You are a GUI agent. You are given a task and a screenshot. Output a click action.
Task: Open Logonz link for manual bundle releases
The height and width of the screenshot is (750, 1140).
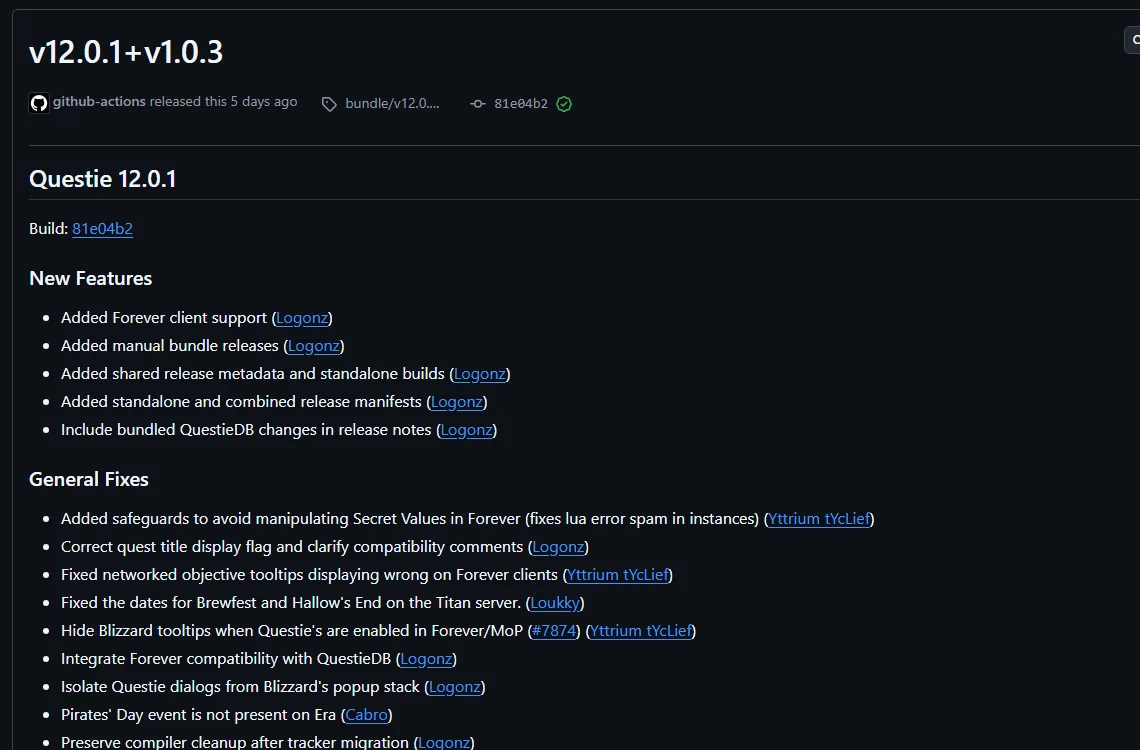tap(313, 346)
